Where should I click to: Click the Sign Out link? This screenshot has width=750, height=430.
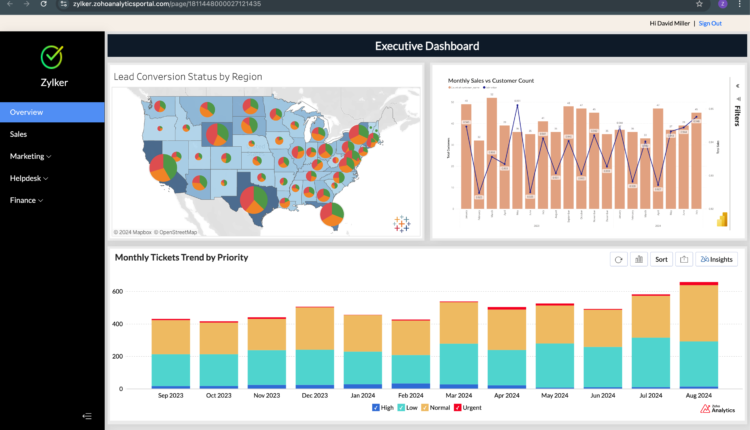pos(710,23)
